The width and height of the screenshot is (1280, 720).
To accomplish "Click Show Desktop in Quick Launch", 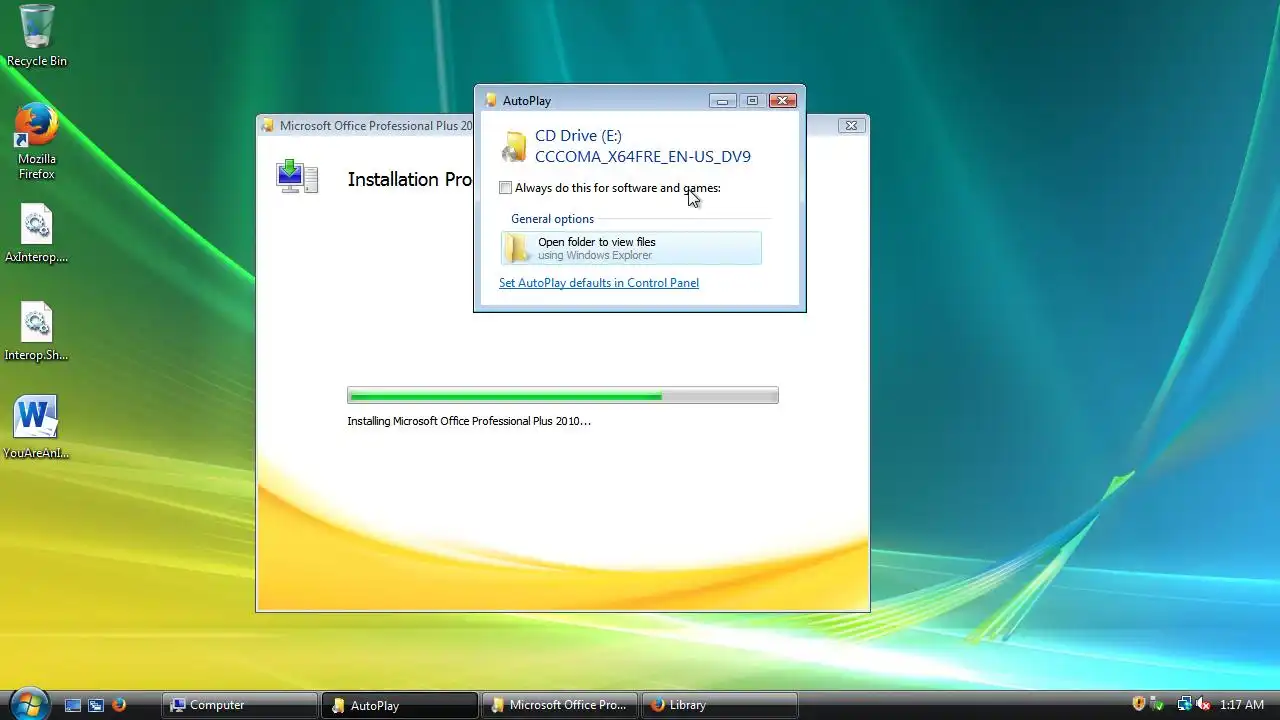I will coord(73,705).
